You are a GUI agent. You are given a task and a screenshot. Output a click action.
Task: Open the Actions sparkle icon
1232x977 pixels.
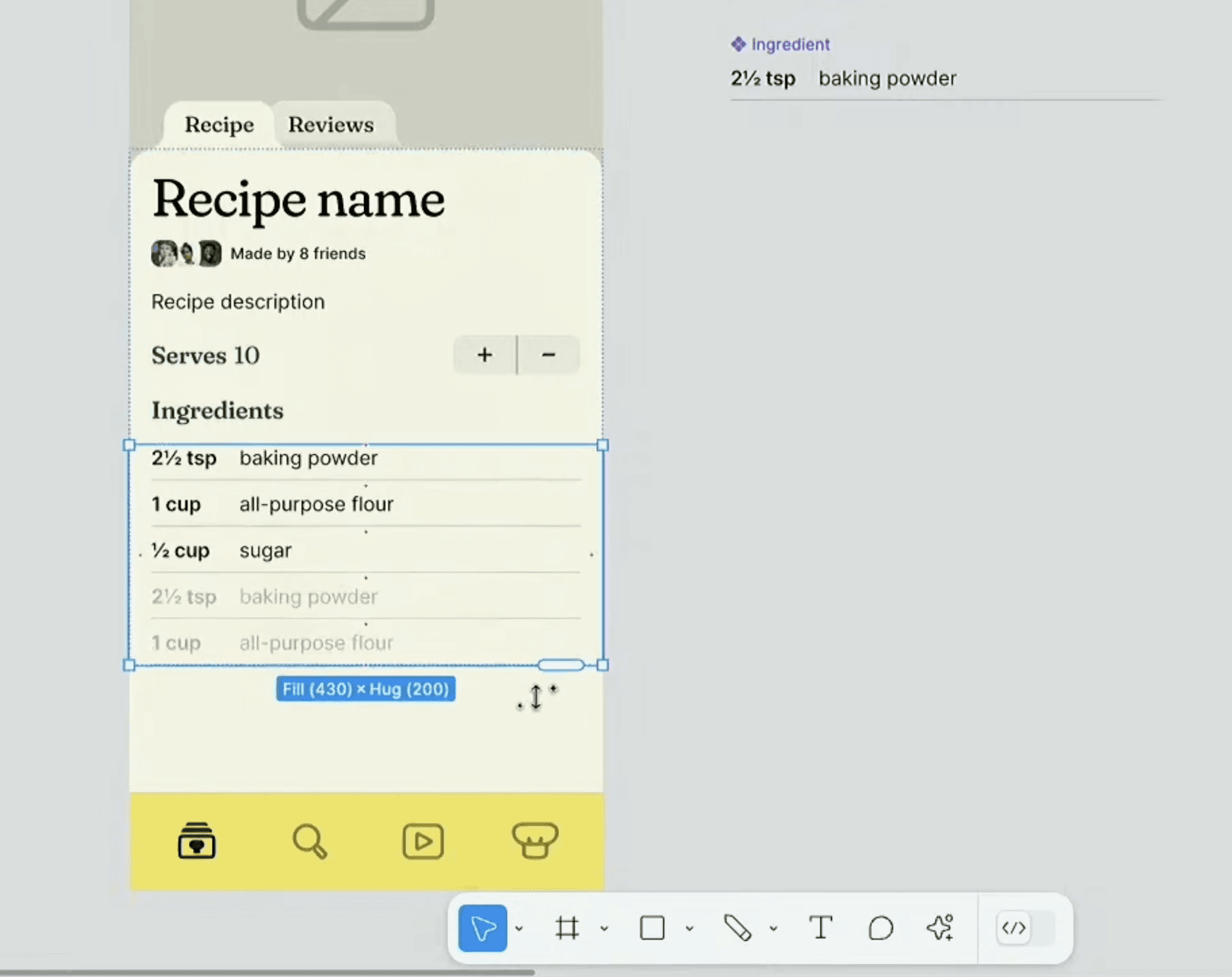(x=941, y=928)
